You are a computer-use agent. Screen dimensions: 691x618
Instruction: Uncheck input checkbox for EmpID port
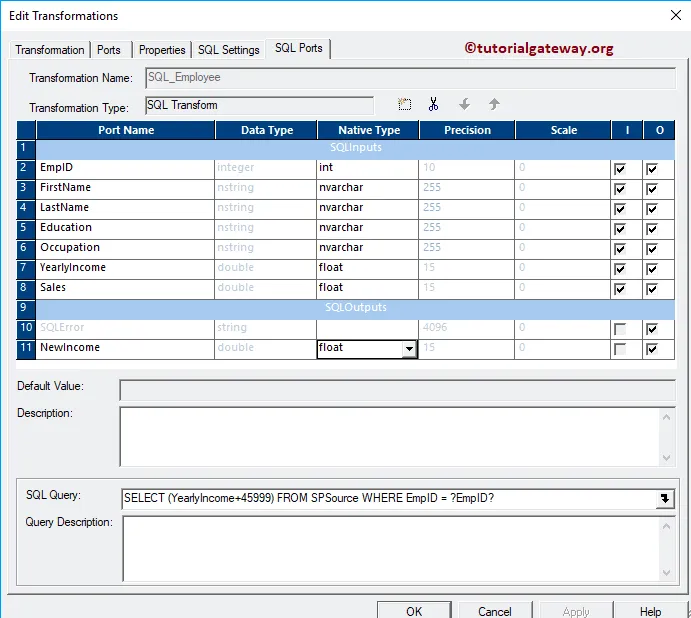pyautogui.click(x=620, y=169)
